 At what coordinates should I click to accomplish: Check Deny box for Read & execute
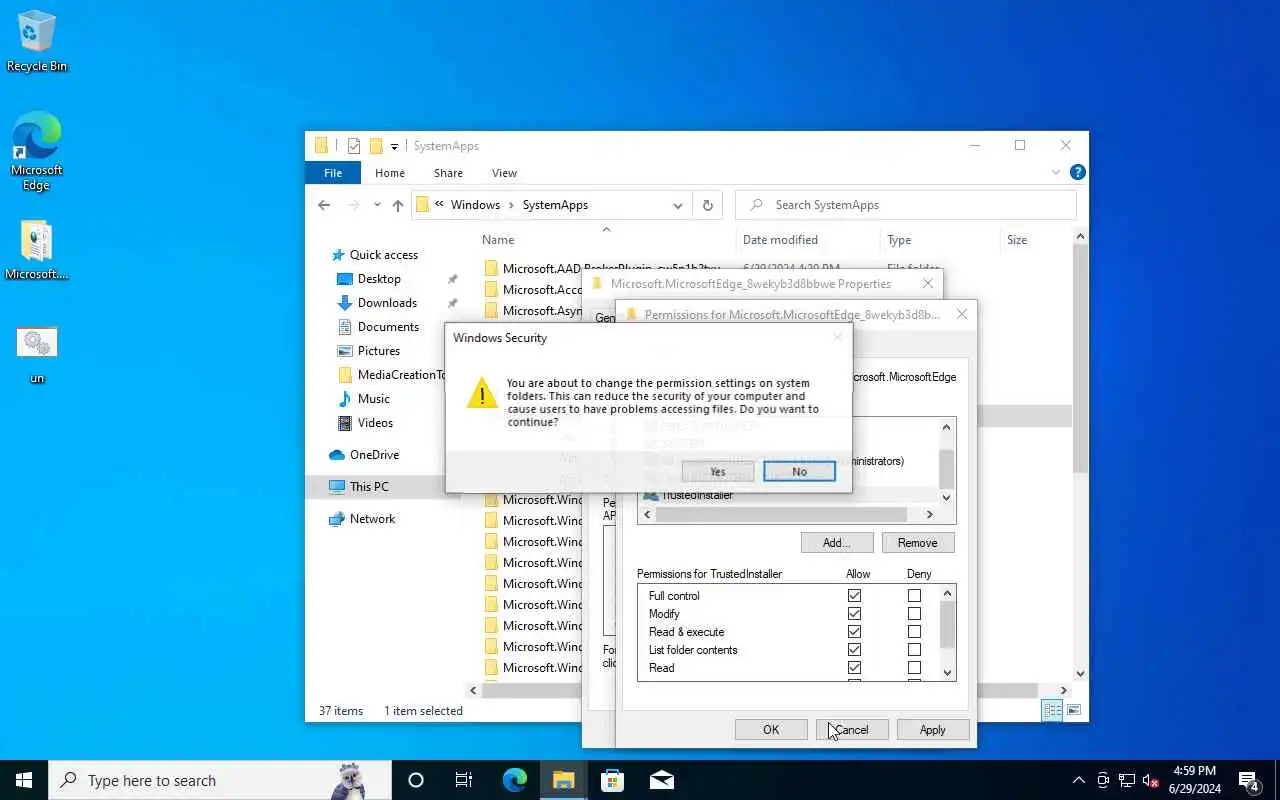coord(914,632)
